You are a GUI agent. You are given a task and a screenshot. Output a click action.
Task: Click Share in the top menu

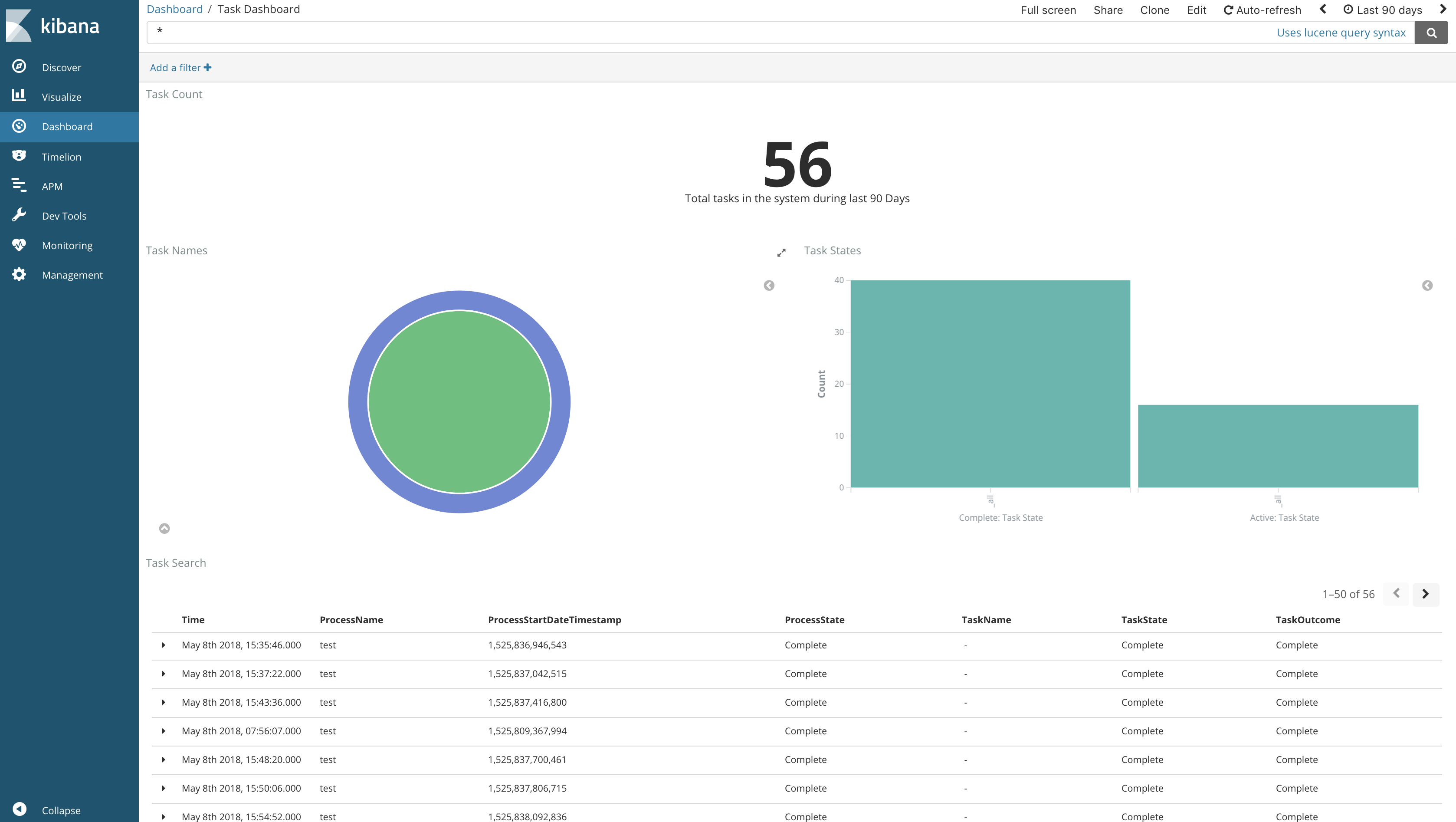[1108, 10]
